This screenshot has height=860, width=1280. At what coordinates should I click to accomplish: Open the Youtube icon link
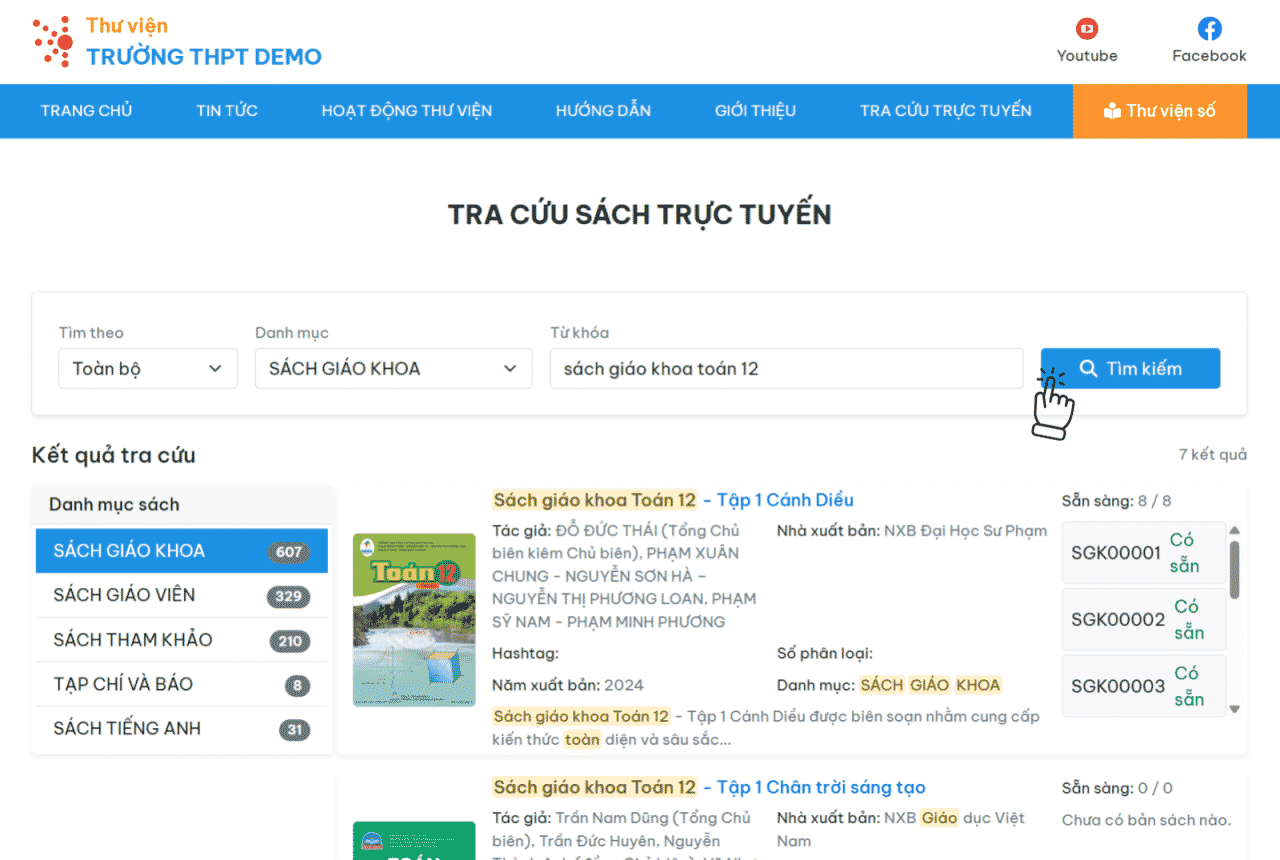coord(1086,29)
